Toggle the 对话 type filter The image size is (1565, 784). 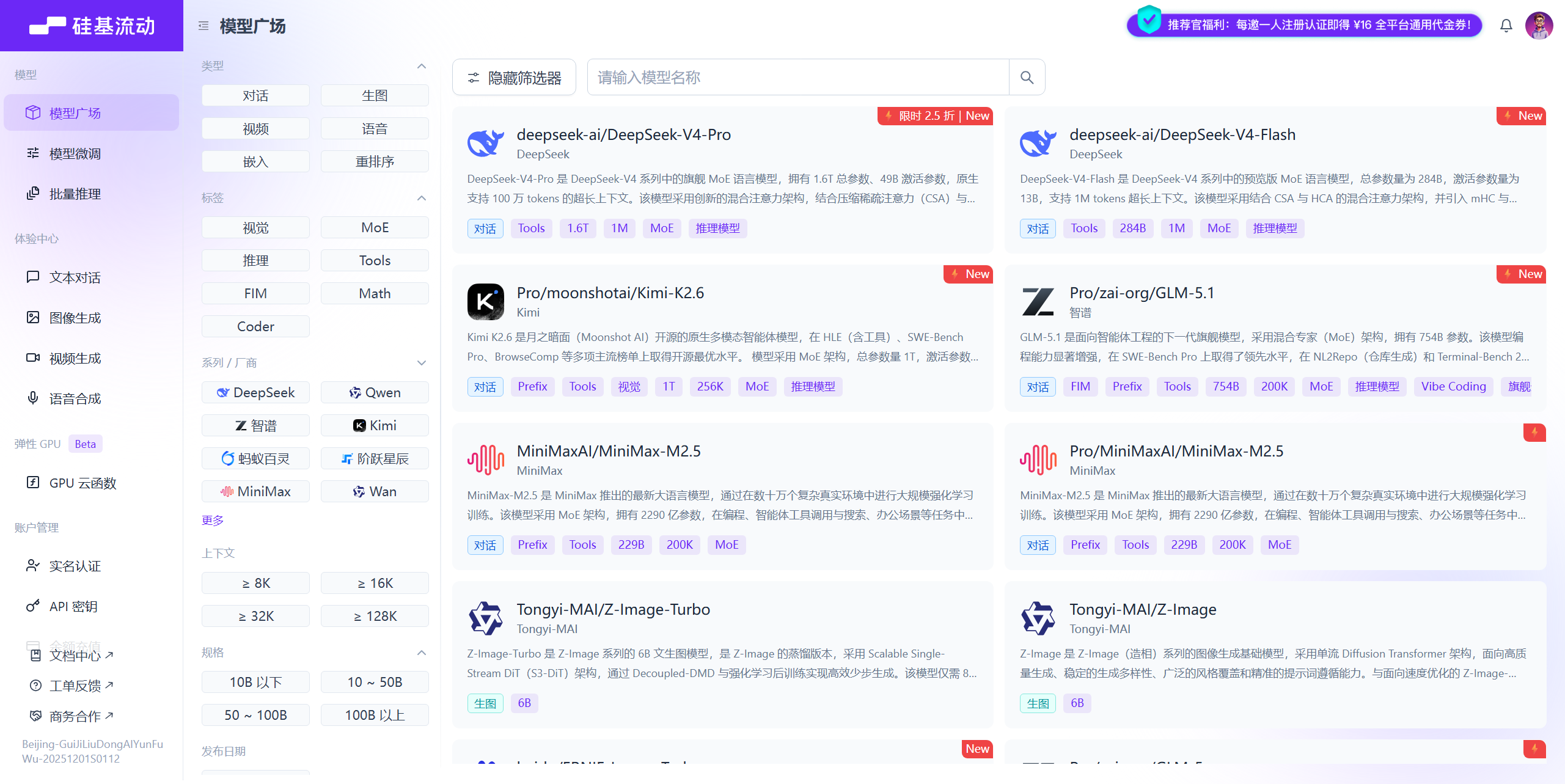(x=255, y=95)
